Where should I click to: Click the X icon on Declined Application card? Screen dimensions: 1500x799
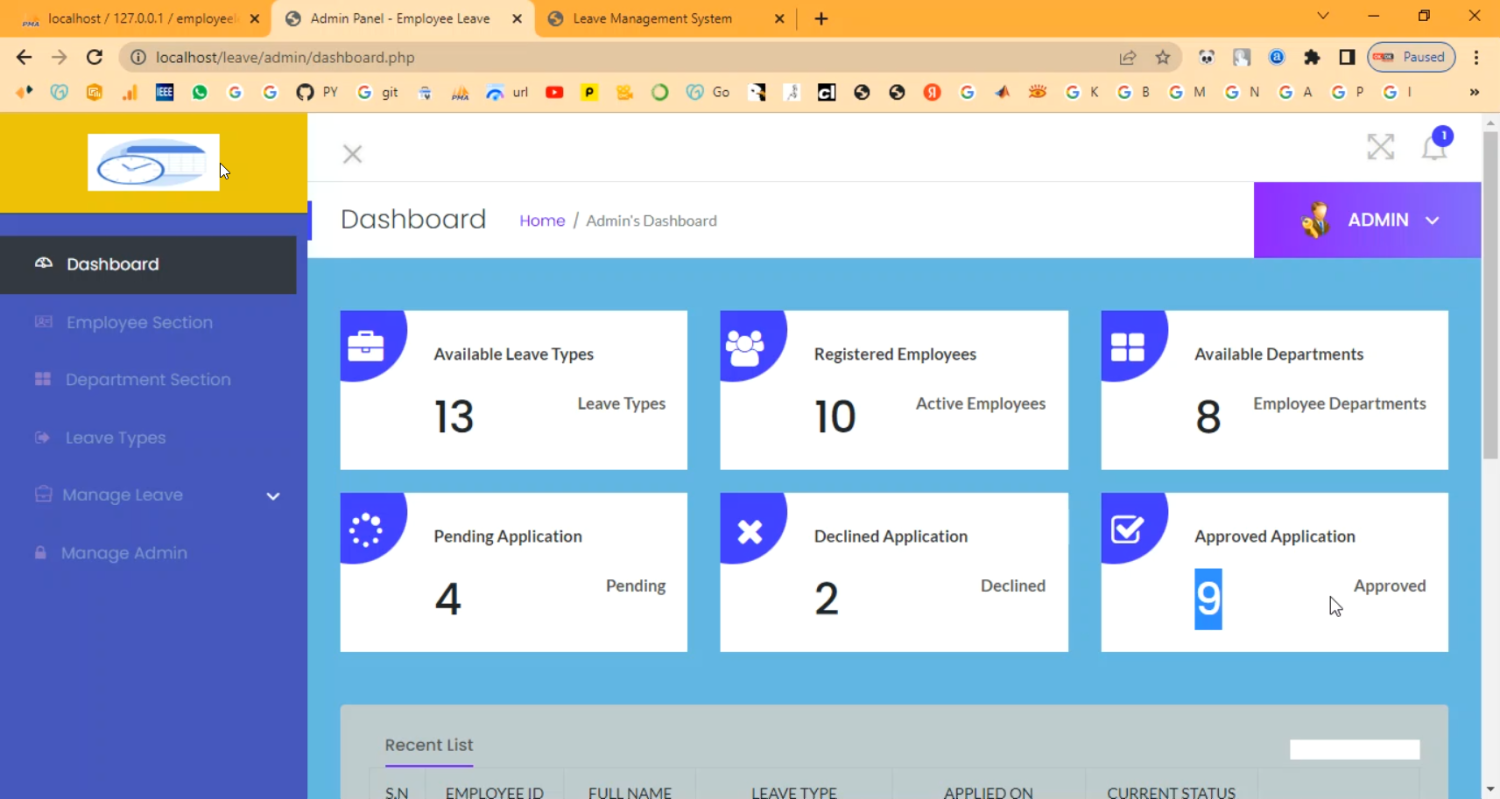[749, 532]
